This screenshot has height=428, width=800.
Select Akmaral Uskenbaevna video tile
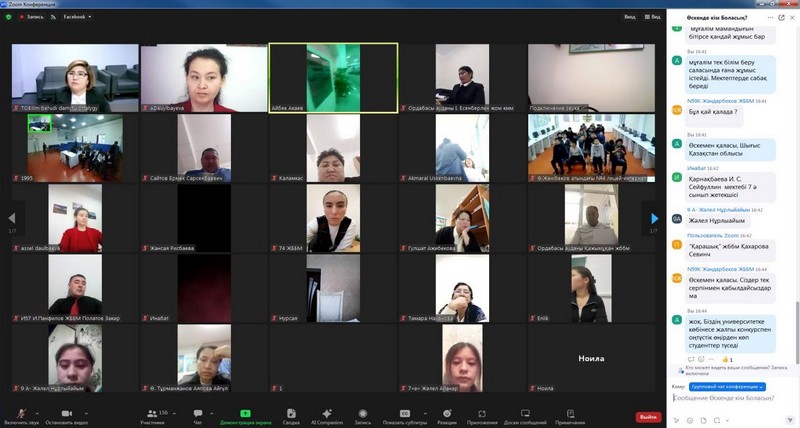click(462, 148)
